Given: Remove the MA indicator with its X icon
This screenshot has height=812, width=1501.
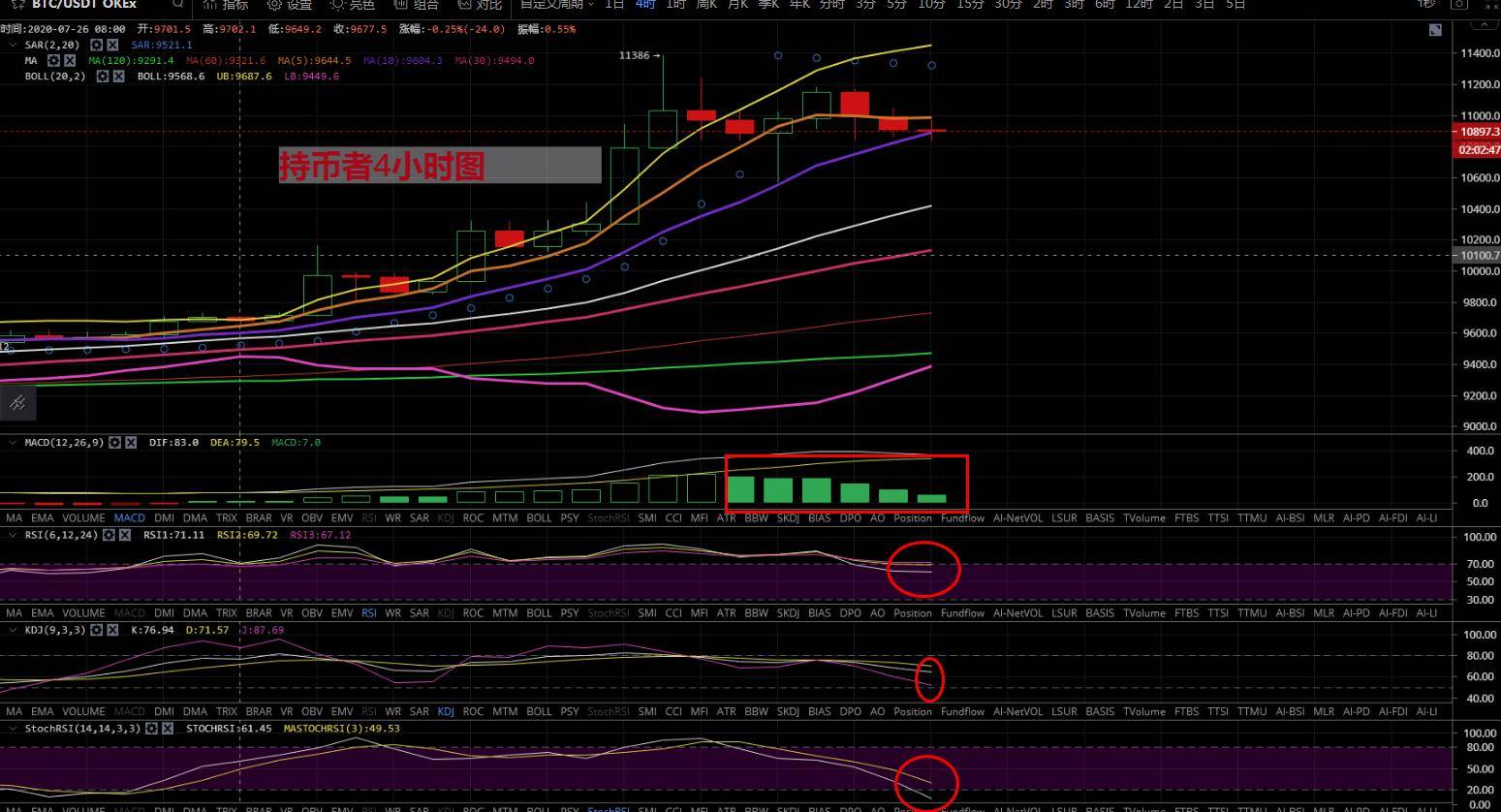Looking at the screenshot, I should 70,60.
